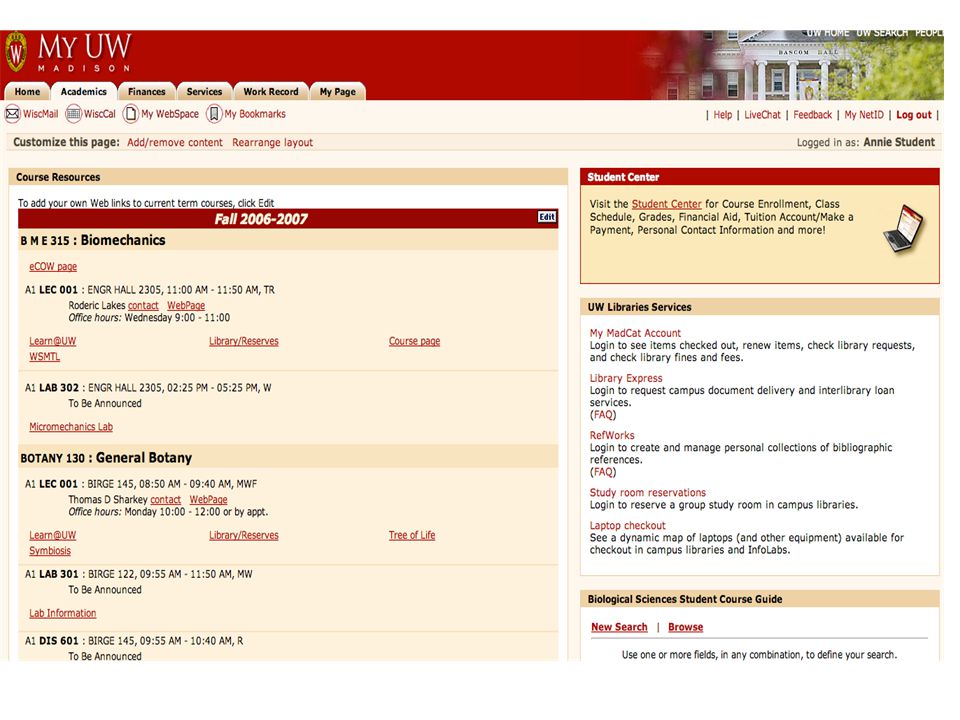Go to the Services tab
This screenshot has height=720, width=960.
tap(204, 92)
